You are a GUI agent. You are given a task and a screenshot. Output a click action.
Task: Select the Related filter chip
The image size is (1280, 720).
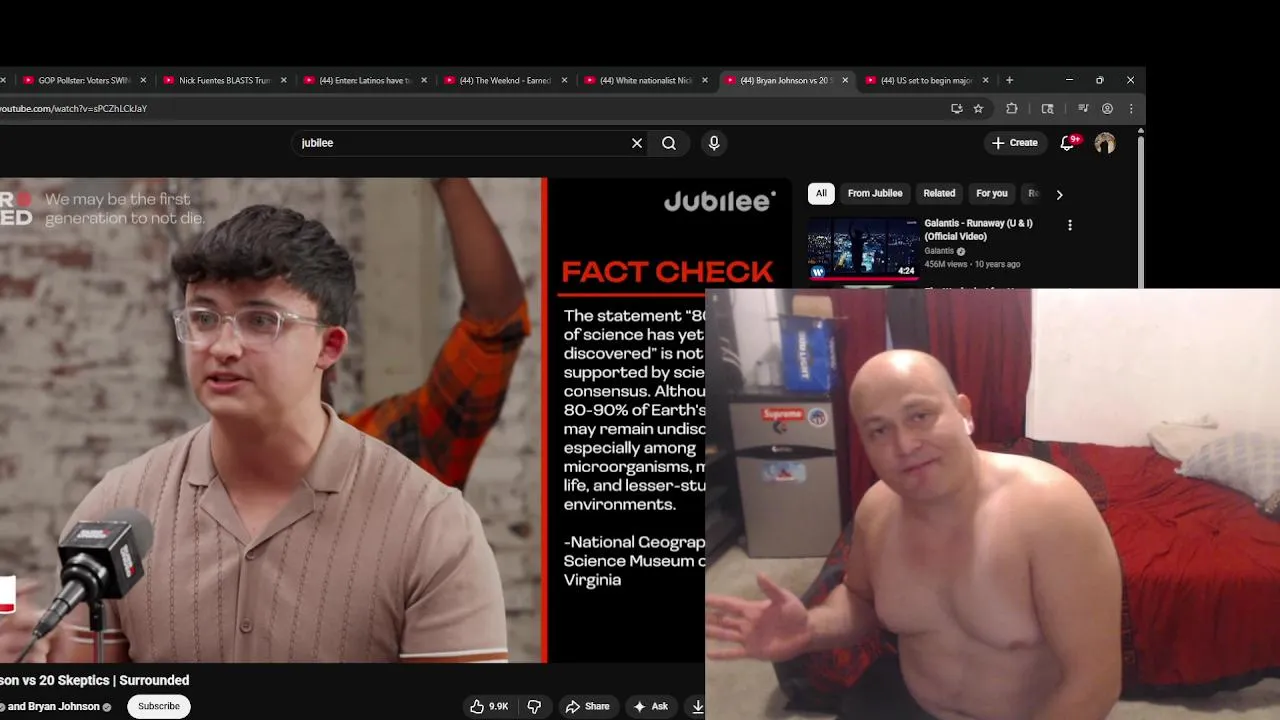point(939,193)
